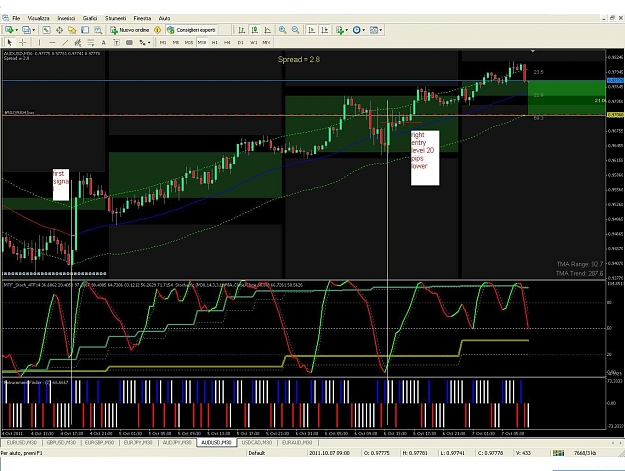Expand the indicators dropdown arrow
Viewport: 625px width, 471px height.
click(x=347, y=30)
